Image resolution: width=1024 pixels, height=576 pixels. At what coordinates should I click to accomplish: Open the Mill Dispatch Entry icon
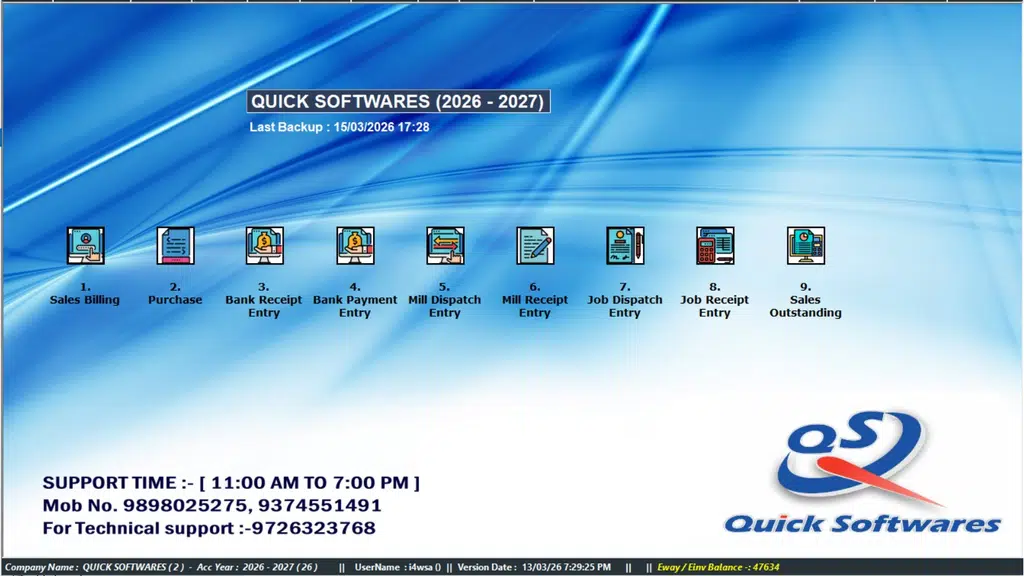pyautogui.click(x=445, y=246)
